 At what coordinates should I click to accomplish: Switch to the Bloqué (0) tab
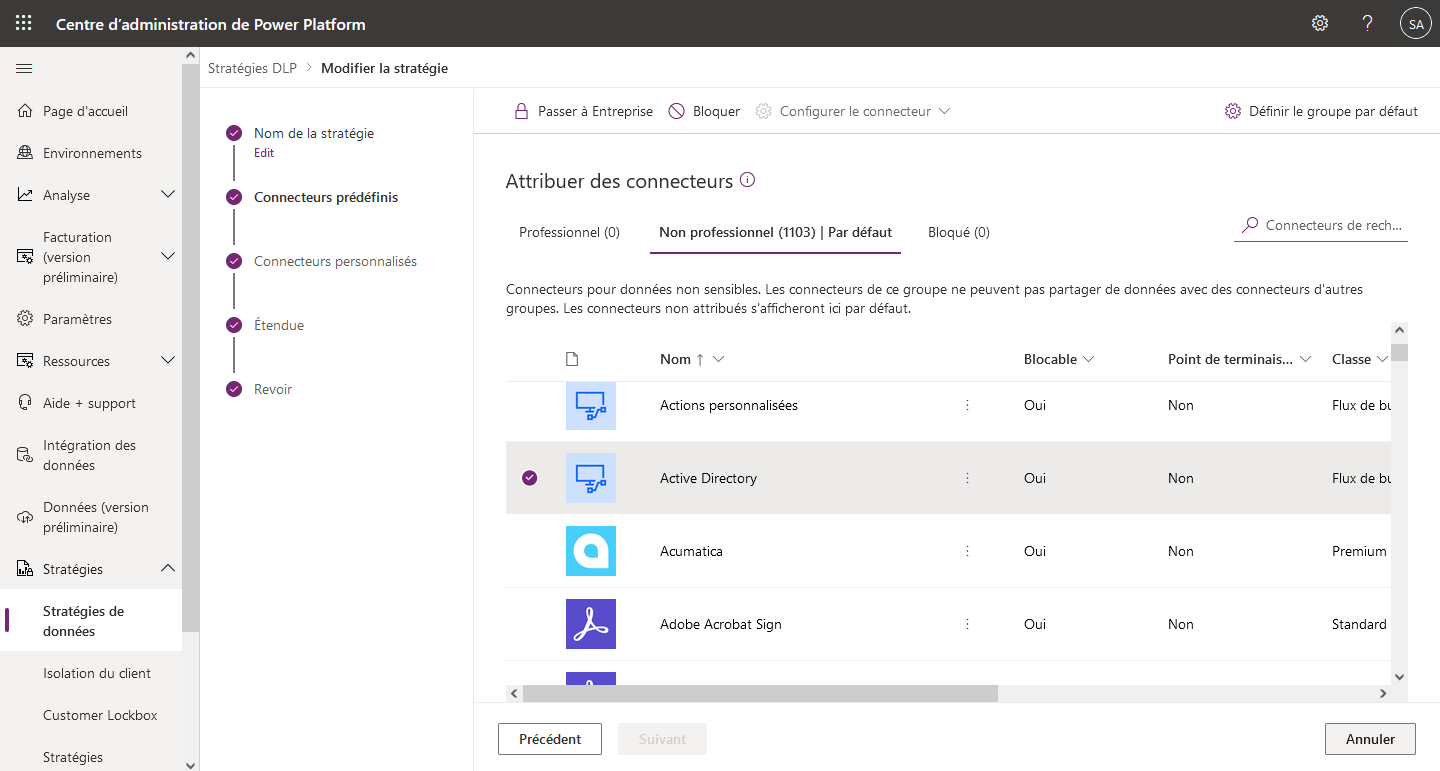(959, 232)
